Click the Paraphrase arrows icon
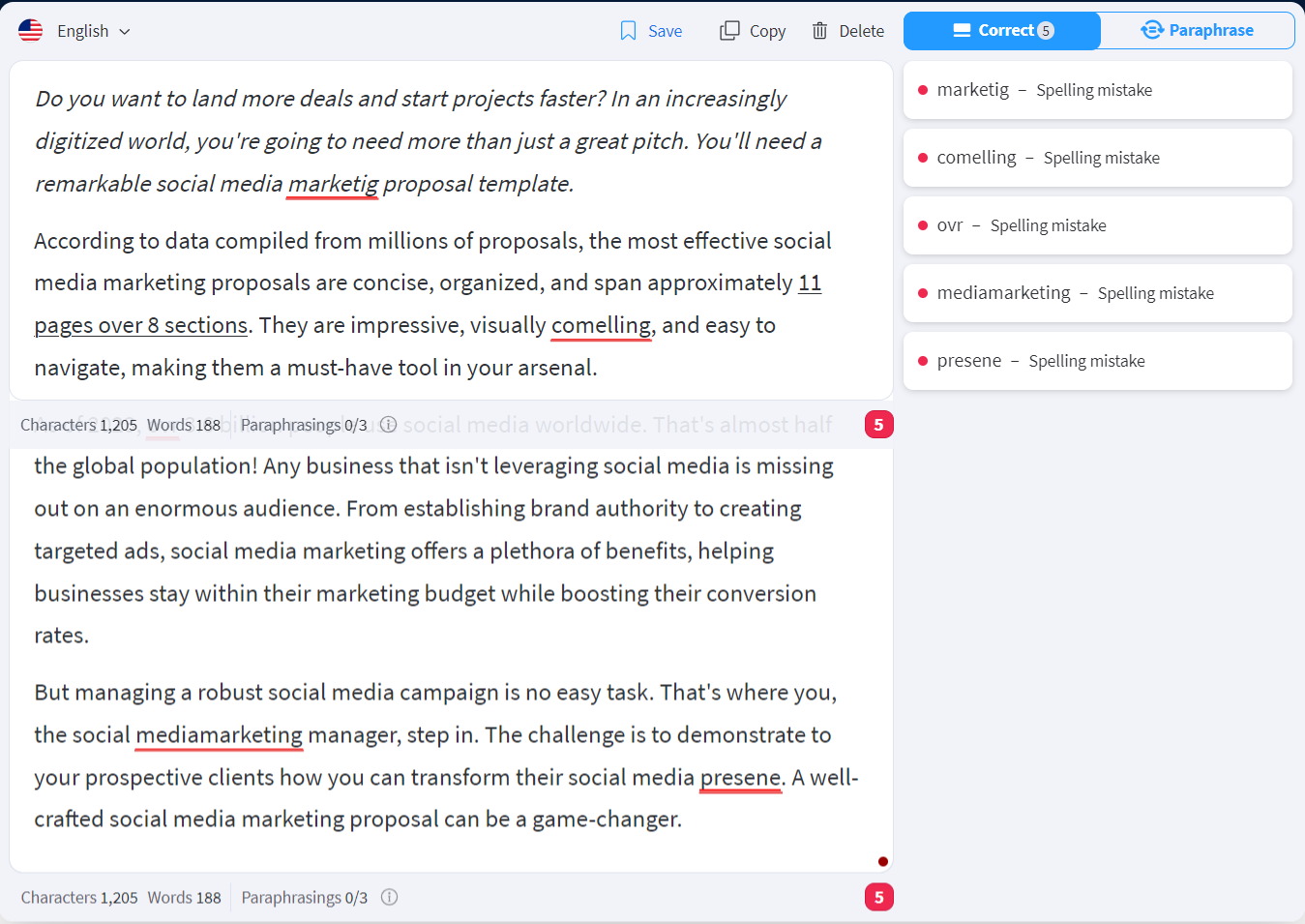1305x924 pixels. click(x=1151, y=30)
